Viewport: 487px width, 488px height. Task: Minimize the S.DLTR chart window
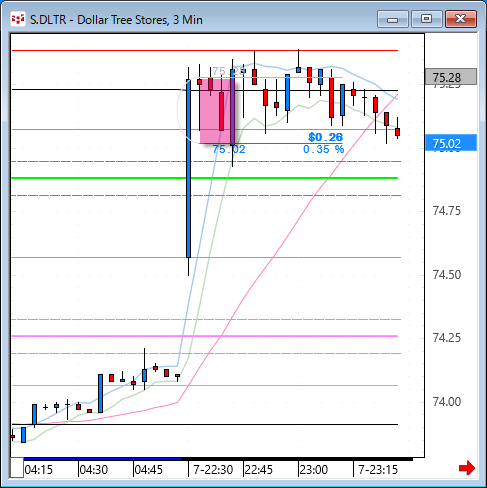393,19
